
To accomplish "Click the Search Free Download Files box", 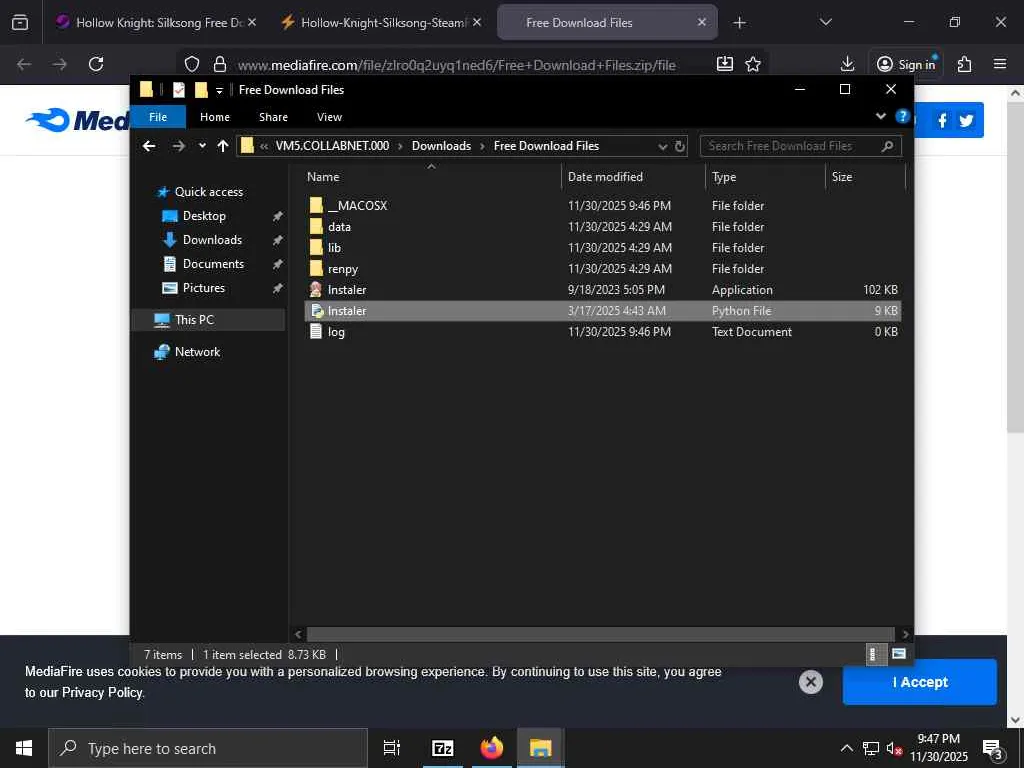I will point(801,146).
